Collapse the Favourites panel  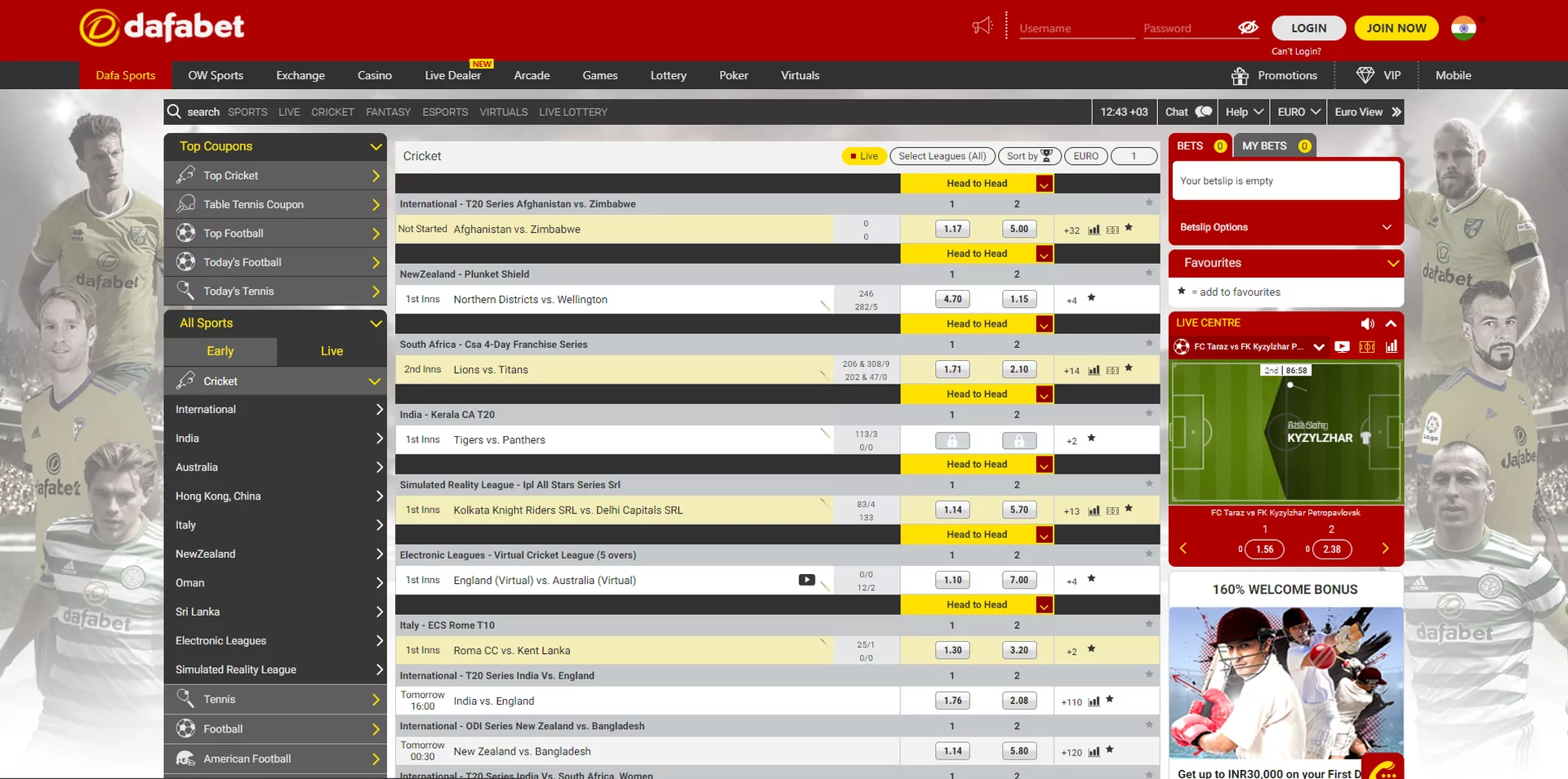pos(1393,263)
